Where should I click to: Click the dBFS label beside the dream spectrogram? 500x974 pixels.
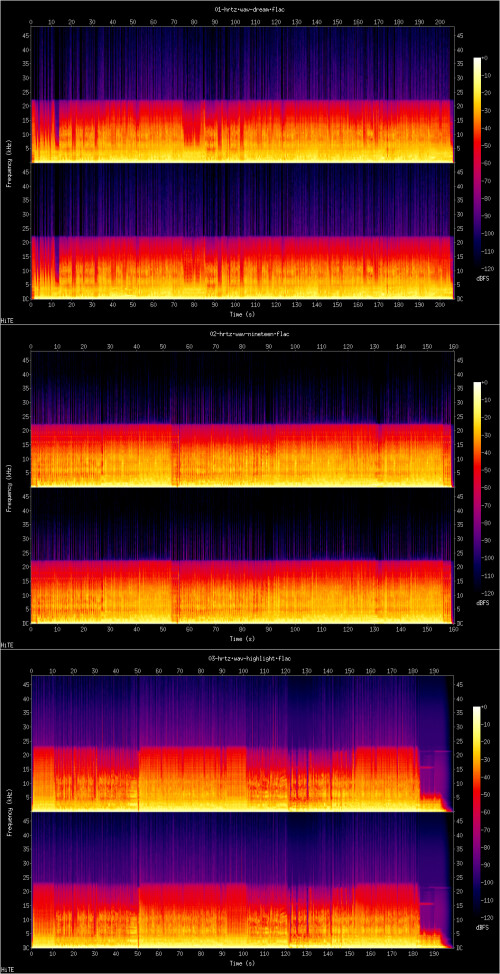point(481,279)
